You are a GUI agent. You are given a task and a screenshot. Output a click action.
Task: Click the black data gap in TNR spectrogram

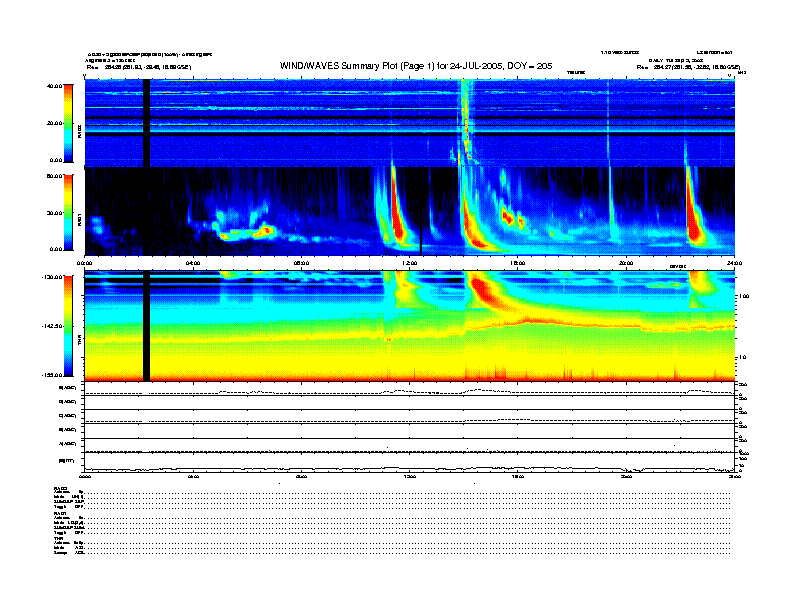coord(146,326)
